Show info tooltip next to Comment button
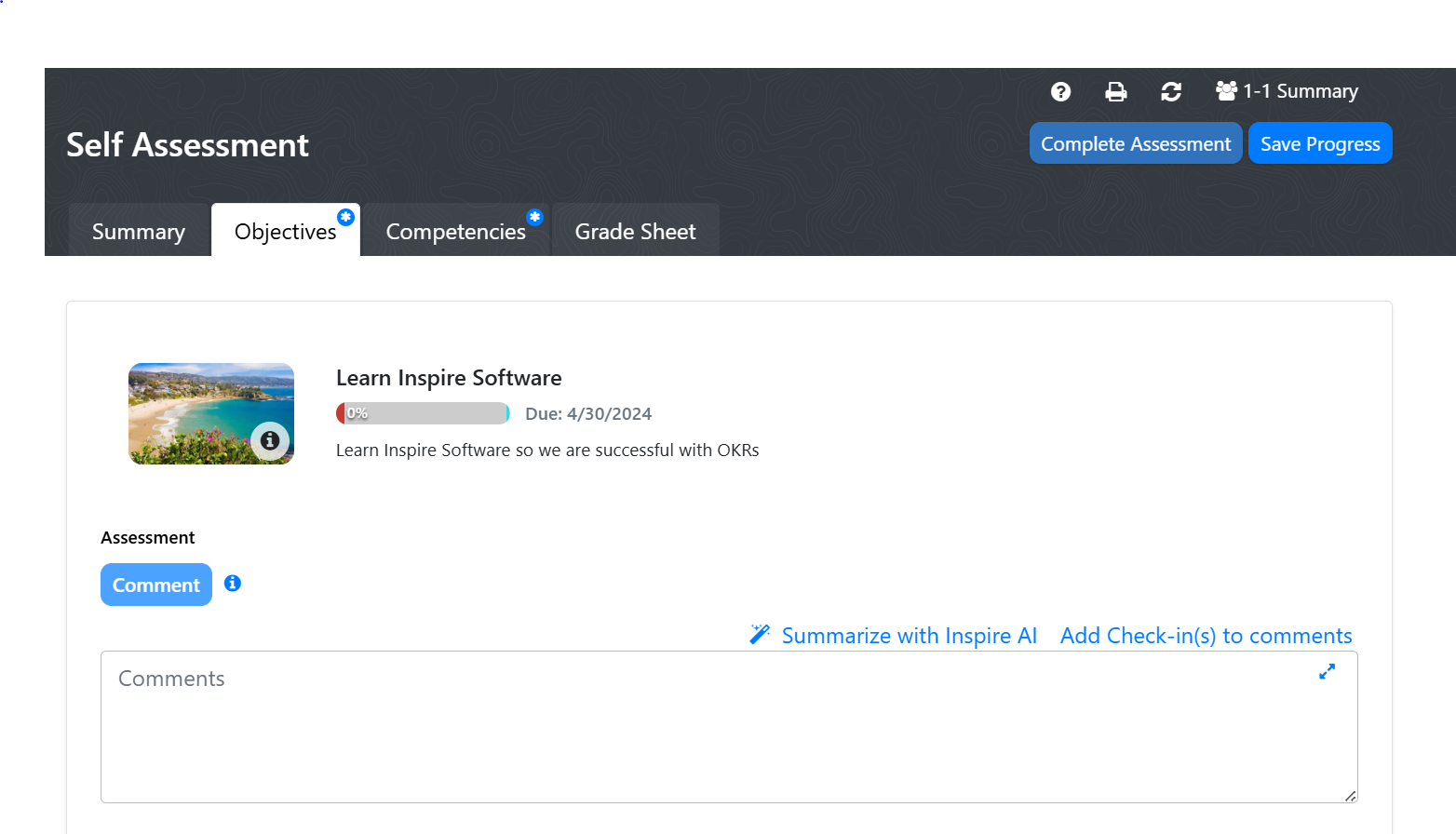This screenshot has width=1456, height=834. [233, 583]
